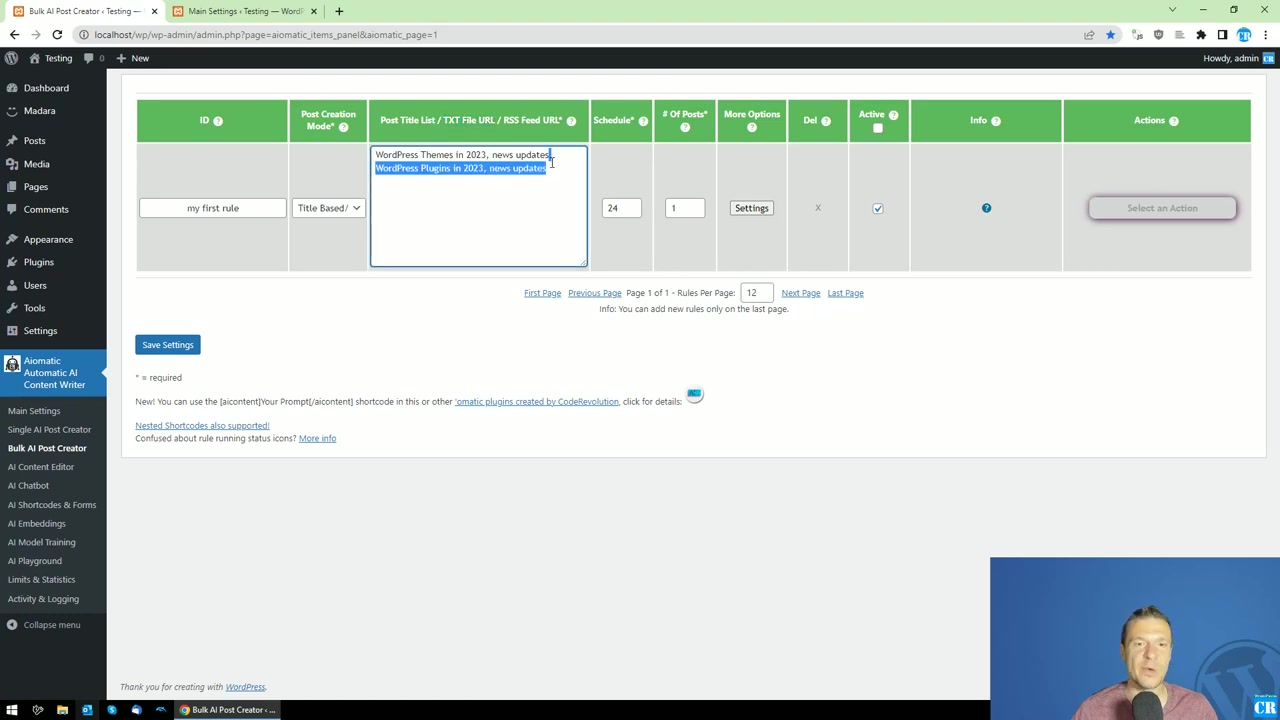This screenshot has width=1280, height=720.
Task: Launch File Explorer from the taskbar
Action: pos(62,710)
